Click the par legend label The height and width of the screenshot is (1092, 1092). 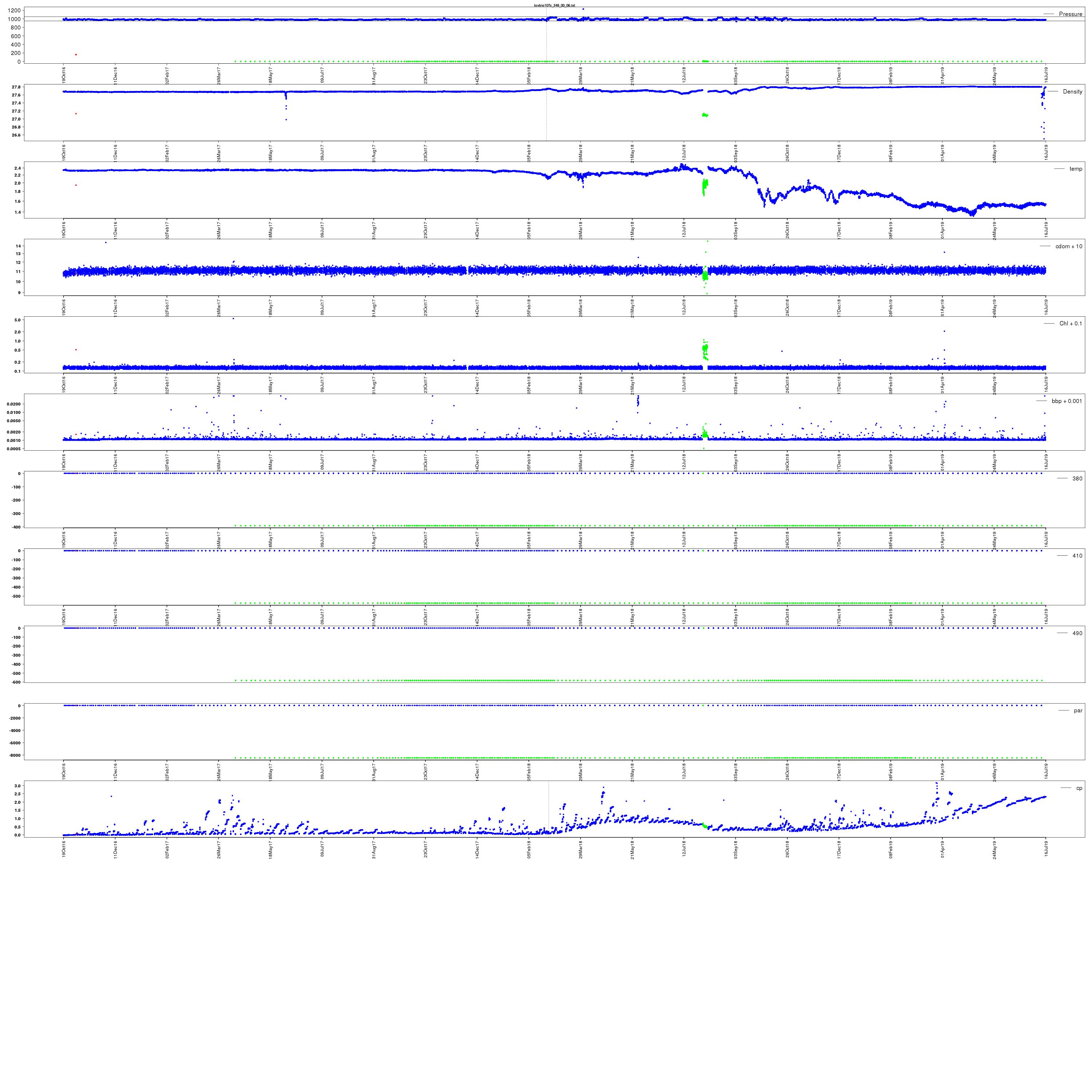pyautogui.click(x=1078, y=711)
